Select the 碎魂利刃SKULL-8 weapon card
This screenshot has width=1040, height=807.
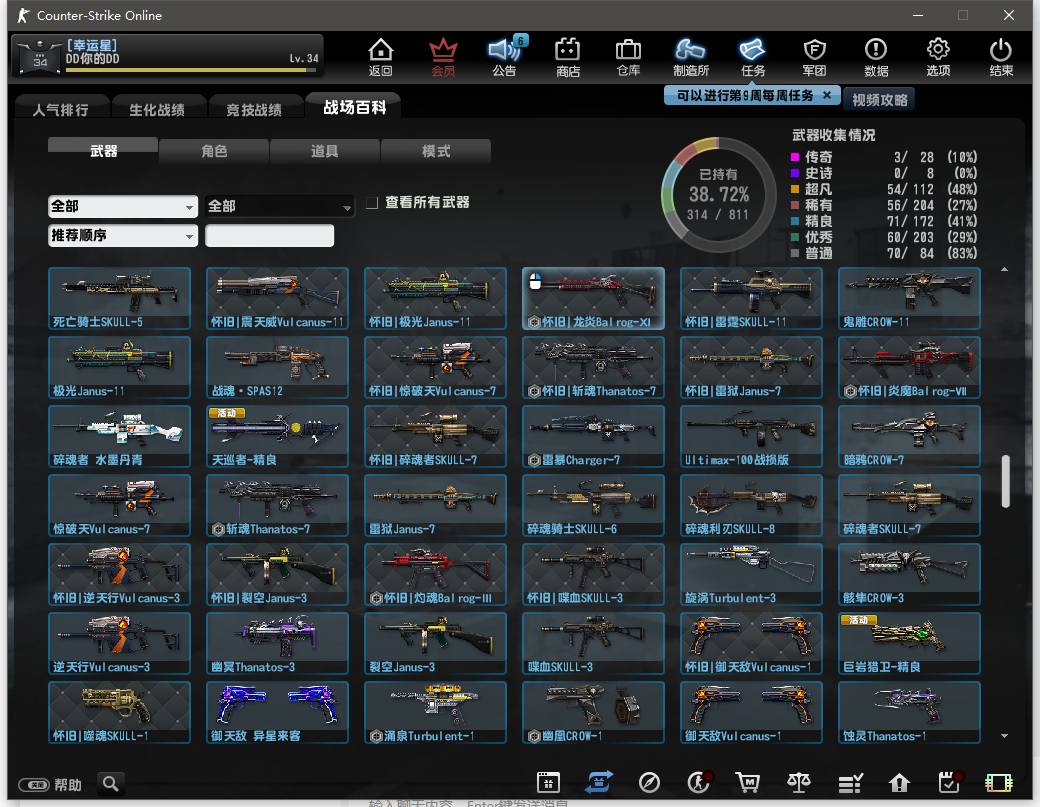coord(751,505)
